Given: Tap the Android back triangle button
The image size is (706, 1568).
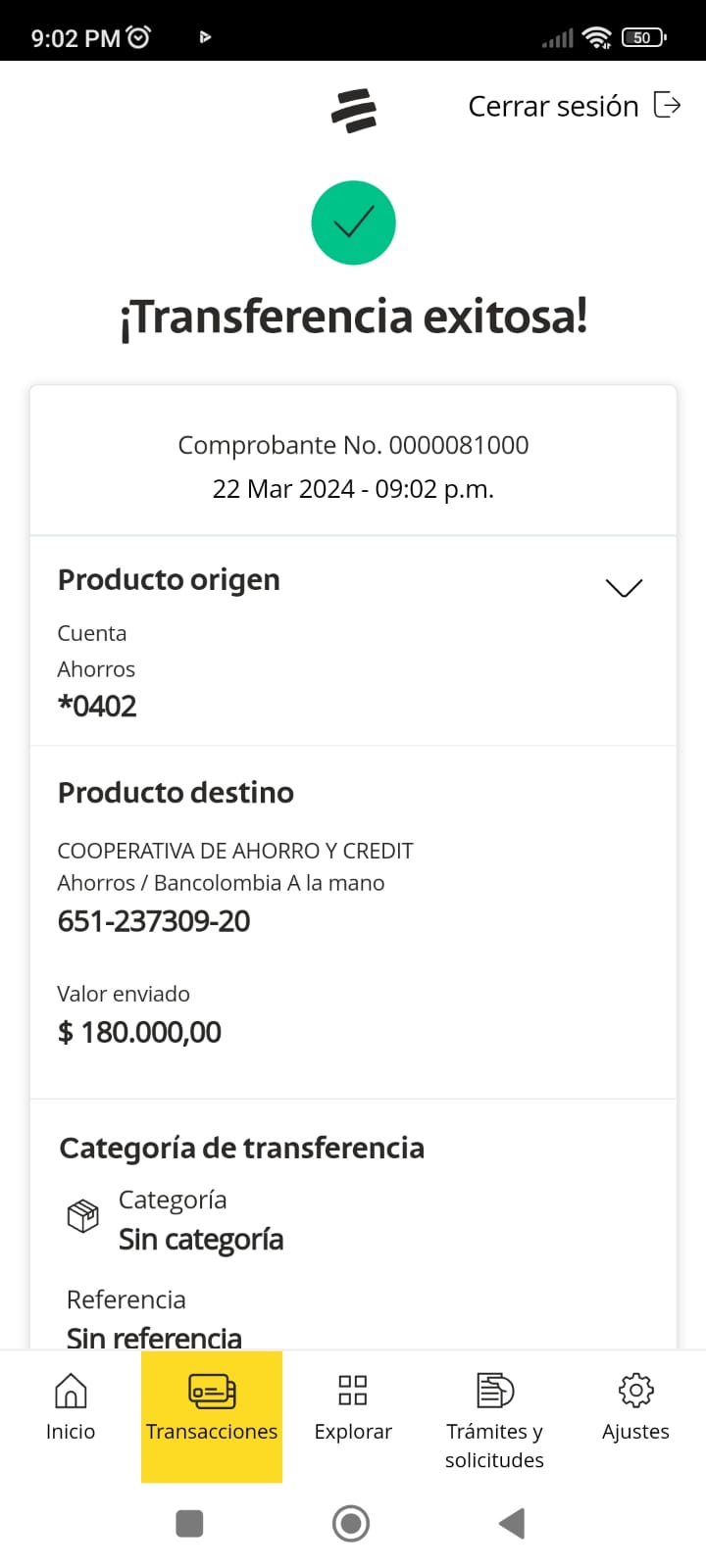Looking at the screenshot, I should (512, 1524).
